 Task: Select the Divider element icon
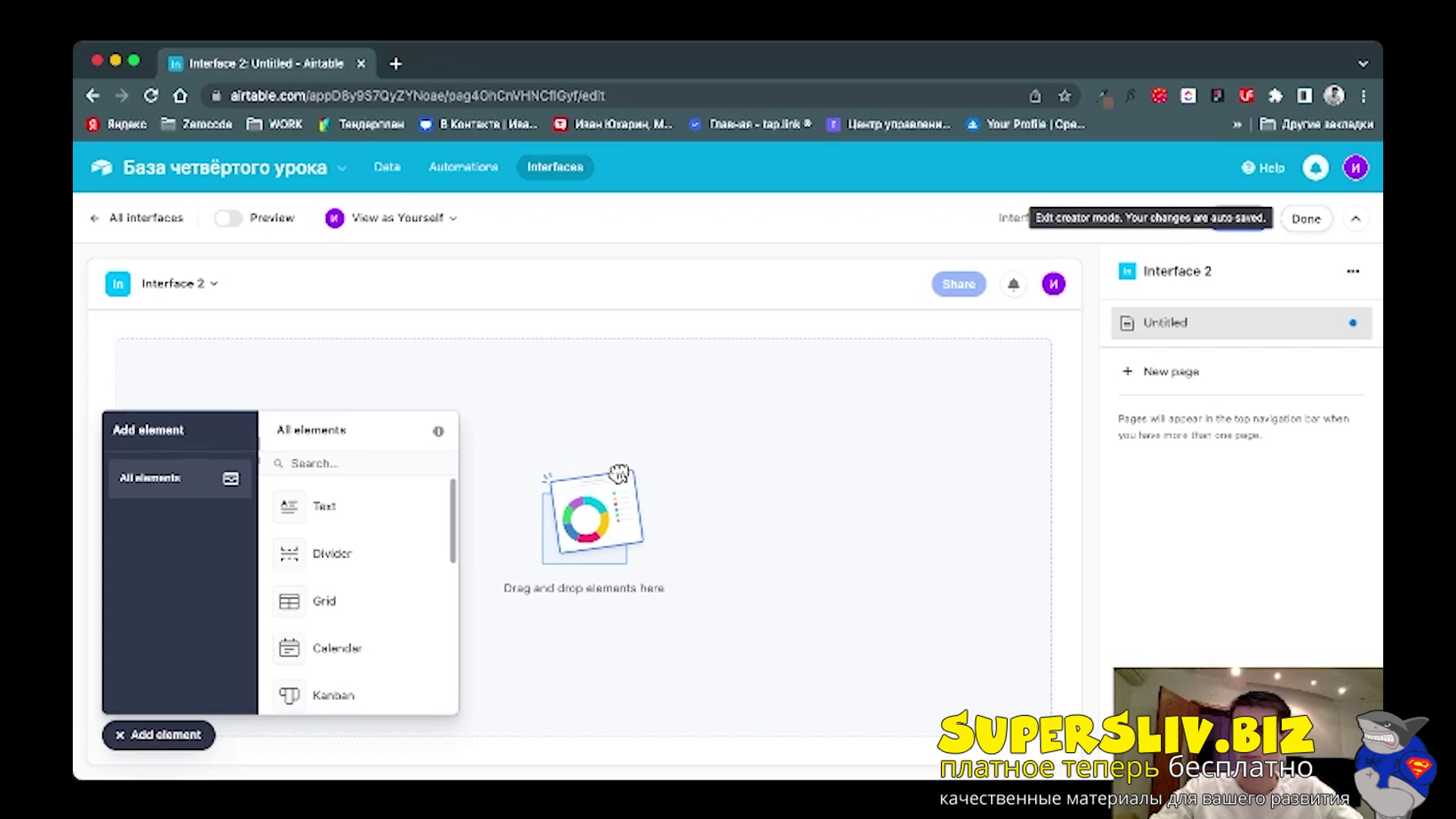coord(289,554)
